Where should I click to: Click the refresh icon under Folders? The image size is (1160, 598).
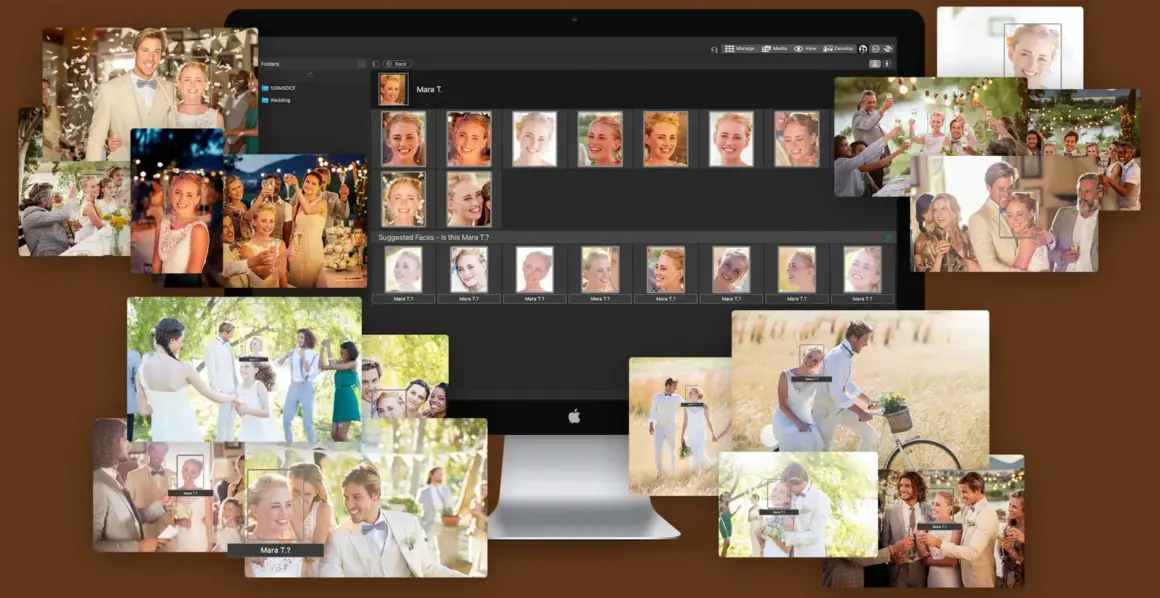[310, 75]
